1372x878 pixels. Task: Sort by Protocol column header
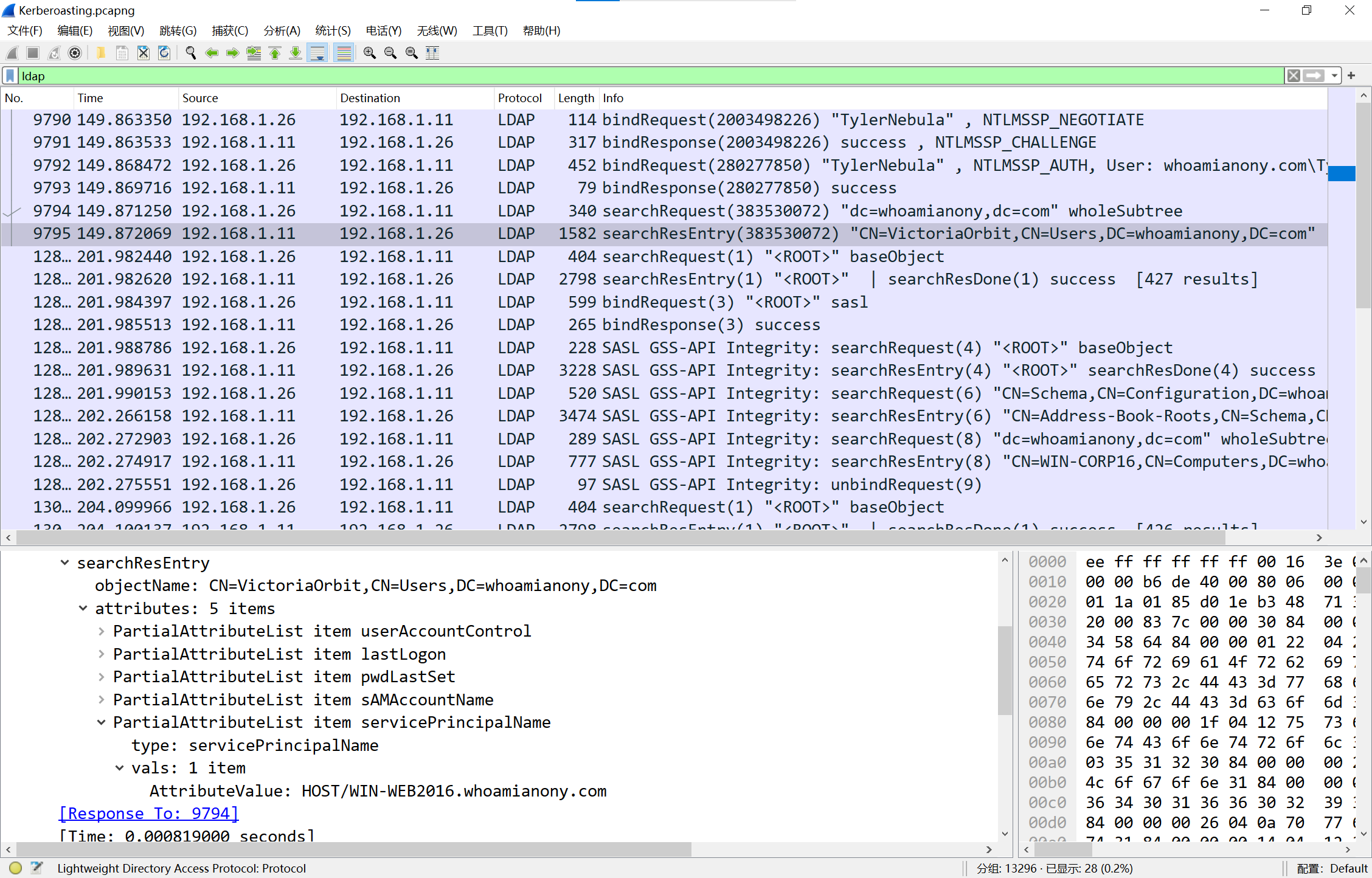(x=524, y=98)
